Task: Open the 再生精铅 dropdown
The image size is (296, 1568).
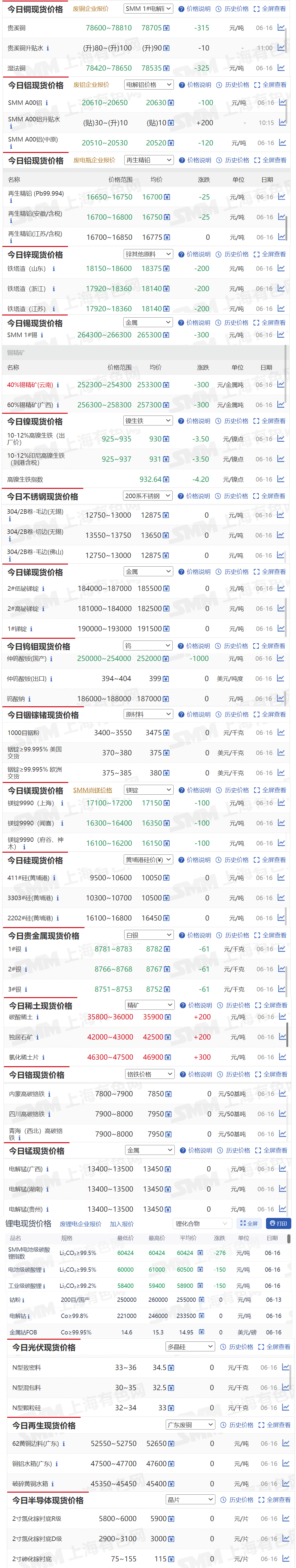Action: click(149, 160)
